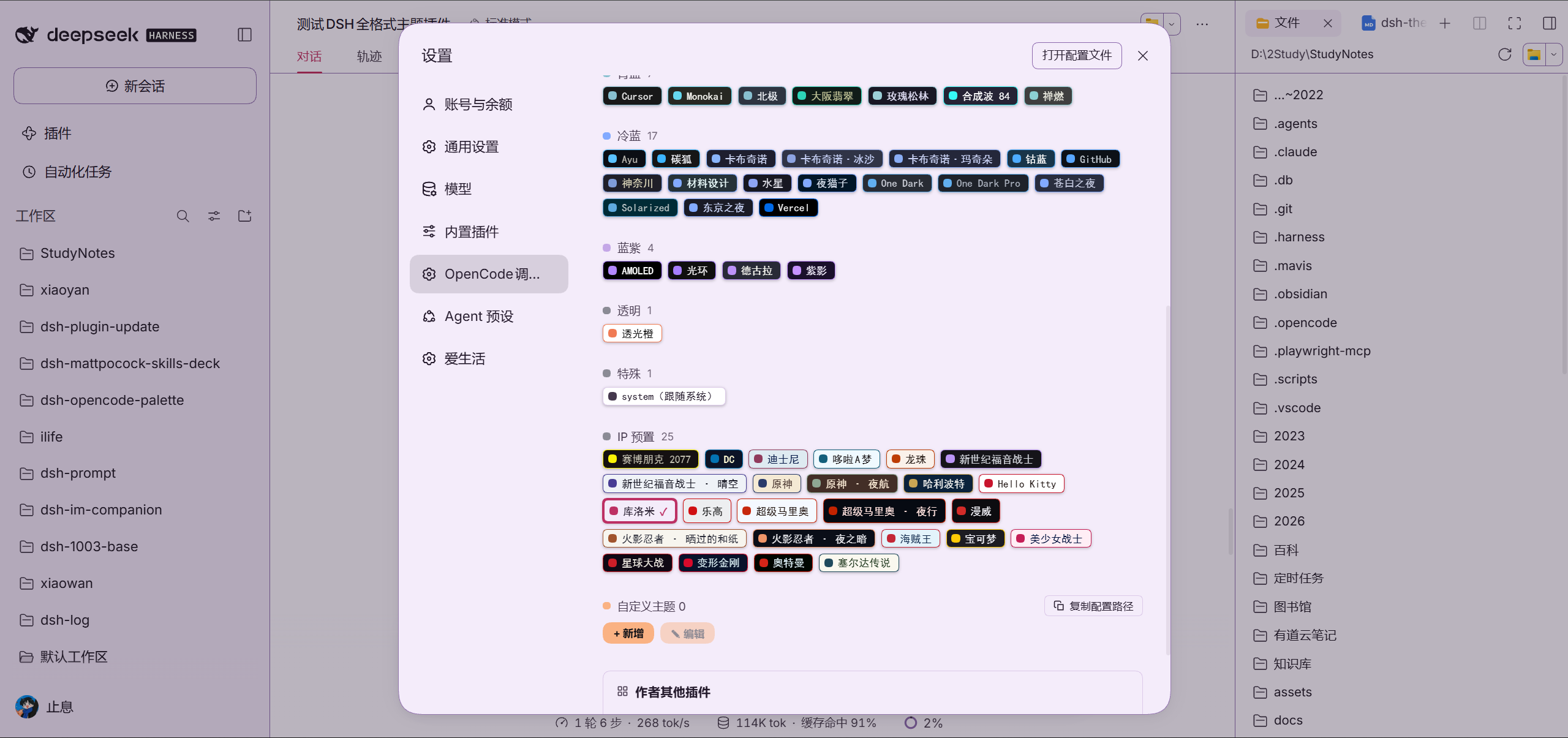Expand folder dropdown arrow in files panel
Viewport: 1568px width, 738px height.
pyautogui.click(x=1554, y=55)
